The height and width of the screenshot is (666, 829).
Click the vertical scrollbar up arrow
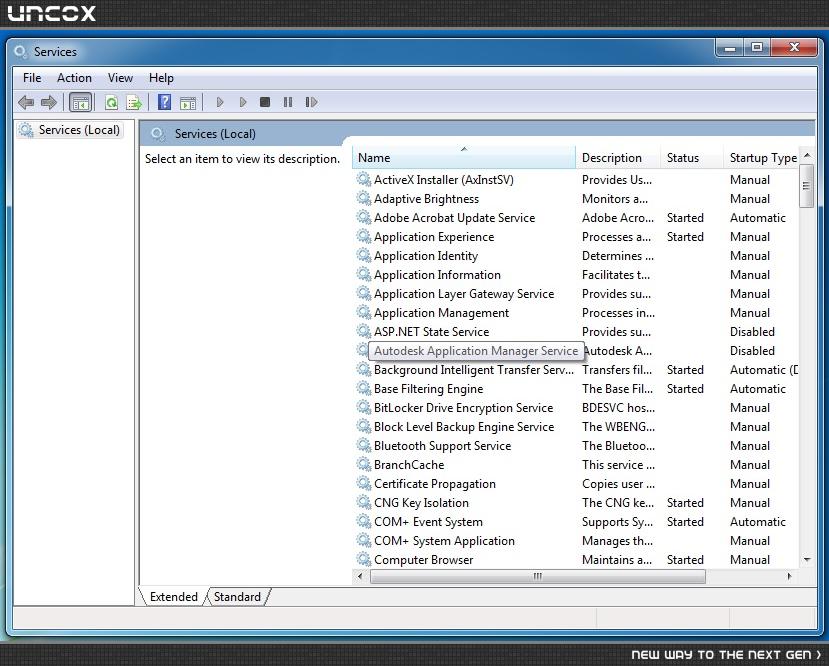point(807,155)
